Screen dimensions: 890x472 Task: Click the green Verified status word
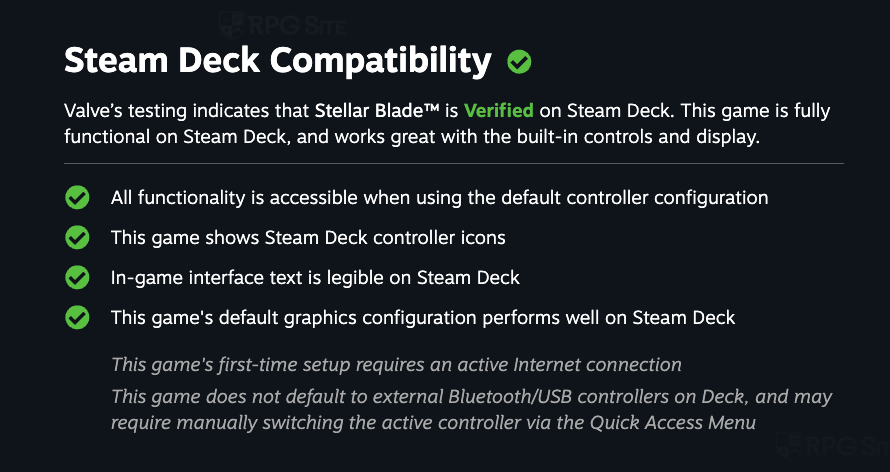coord(499,110)
